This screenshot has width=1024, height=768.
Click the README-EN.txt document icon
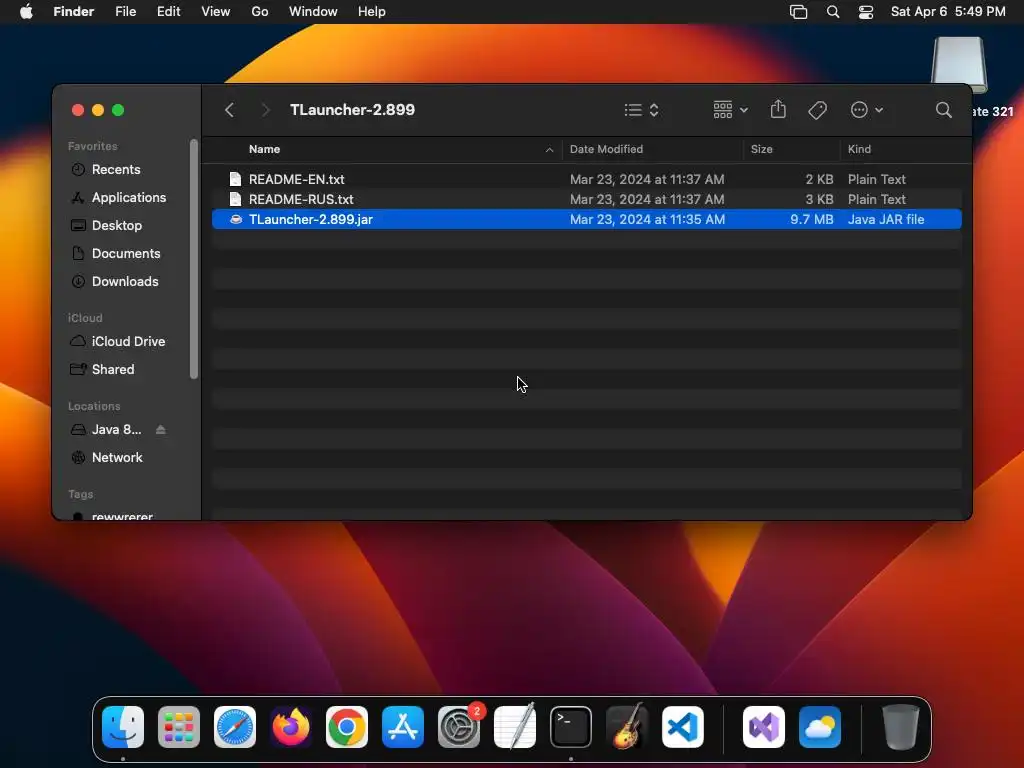tap(235, 179)
